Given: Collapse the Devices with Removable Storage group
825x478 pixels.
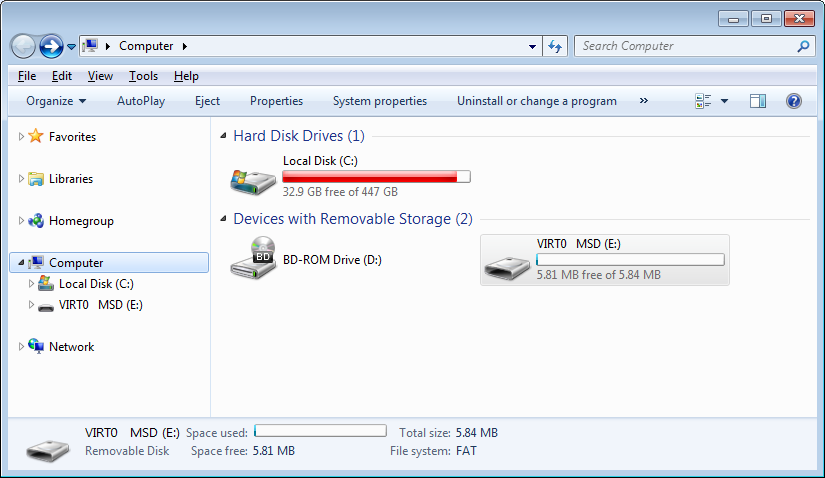Looking at the screenshot, I should [224, 218].
